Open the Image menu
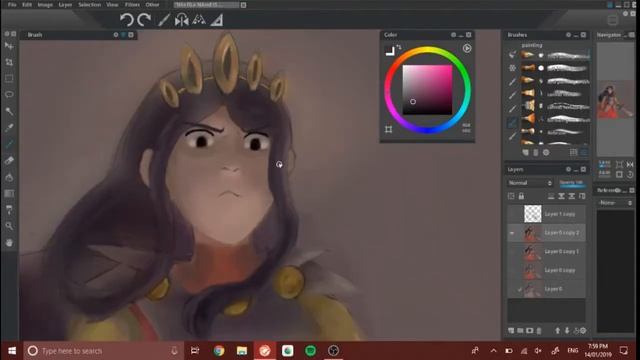Viewport: 640px width, 360px height. click(x=45, y=4)
